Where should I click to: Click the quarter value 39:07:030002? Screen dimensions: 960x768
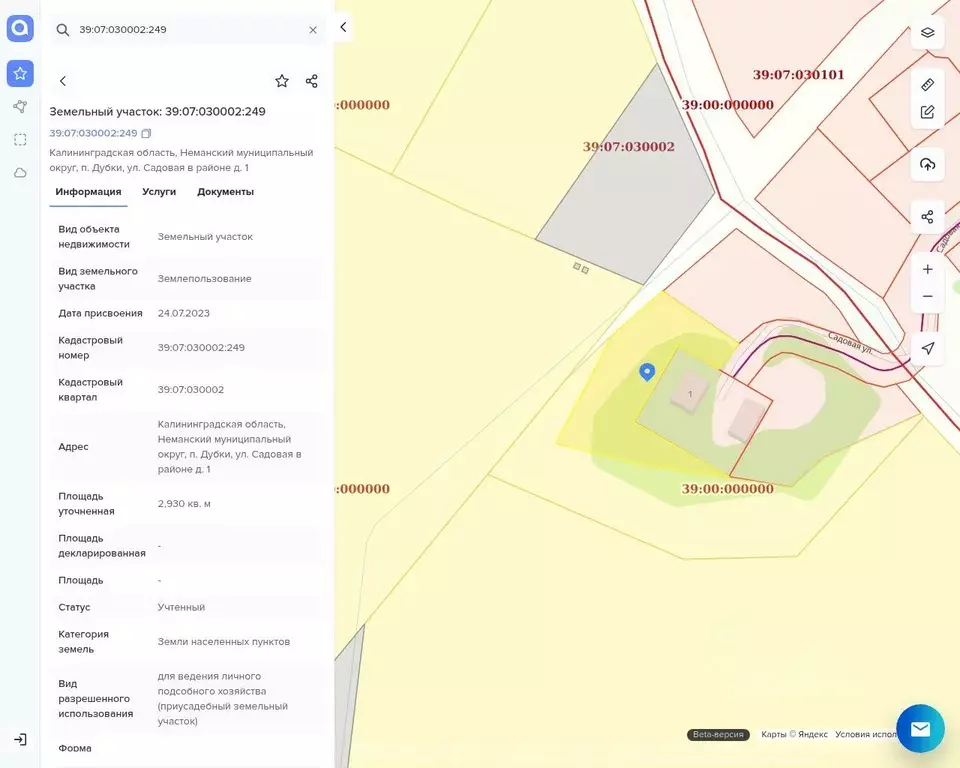190,390
